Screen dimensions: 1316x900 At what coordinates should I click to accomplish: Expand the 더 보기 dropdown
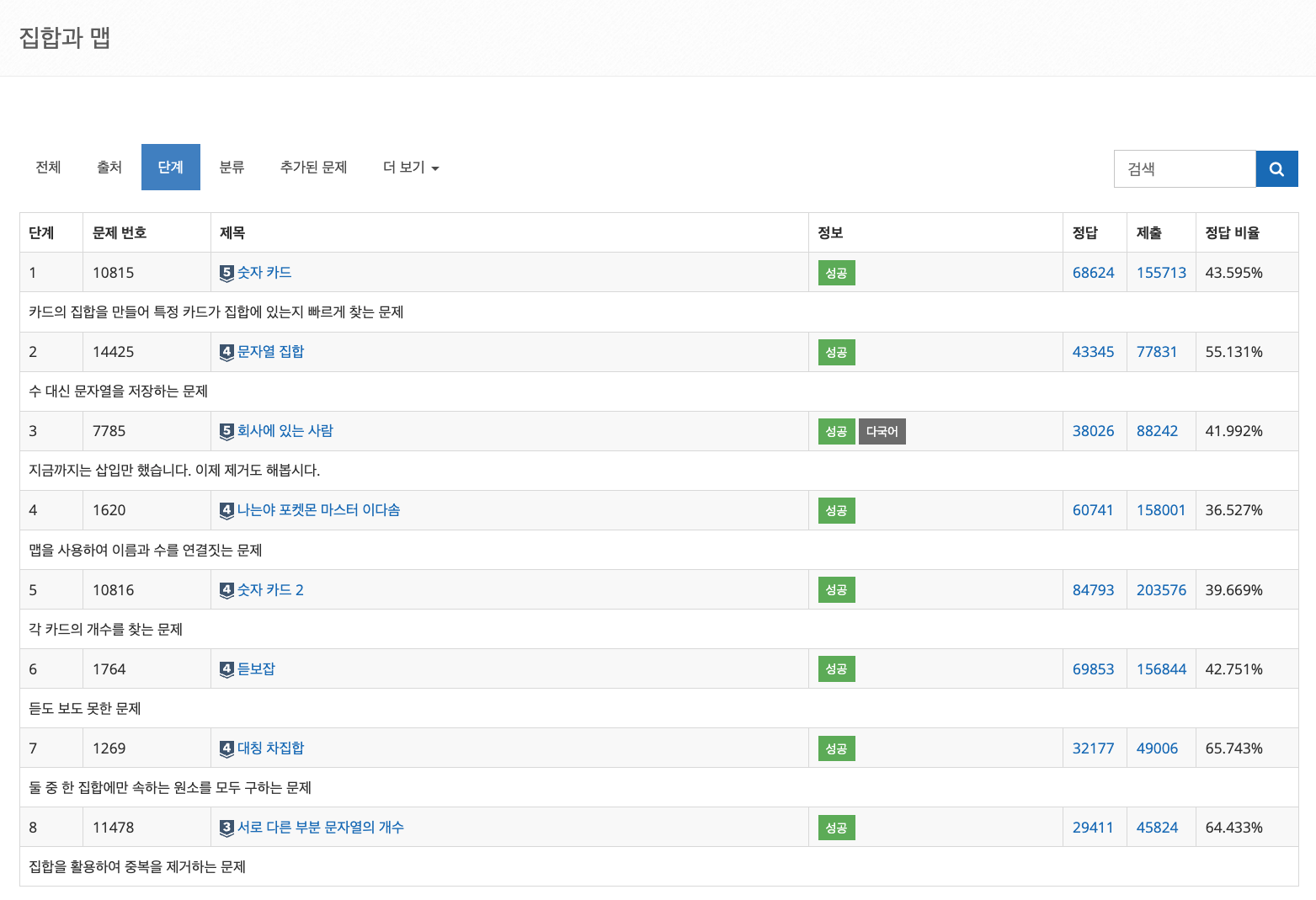pos(410,167)
